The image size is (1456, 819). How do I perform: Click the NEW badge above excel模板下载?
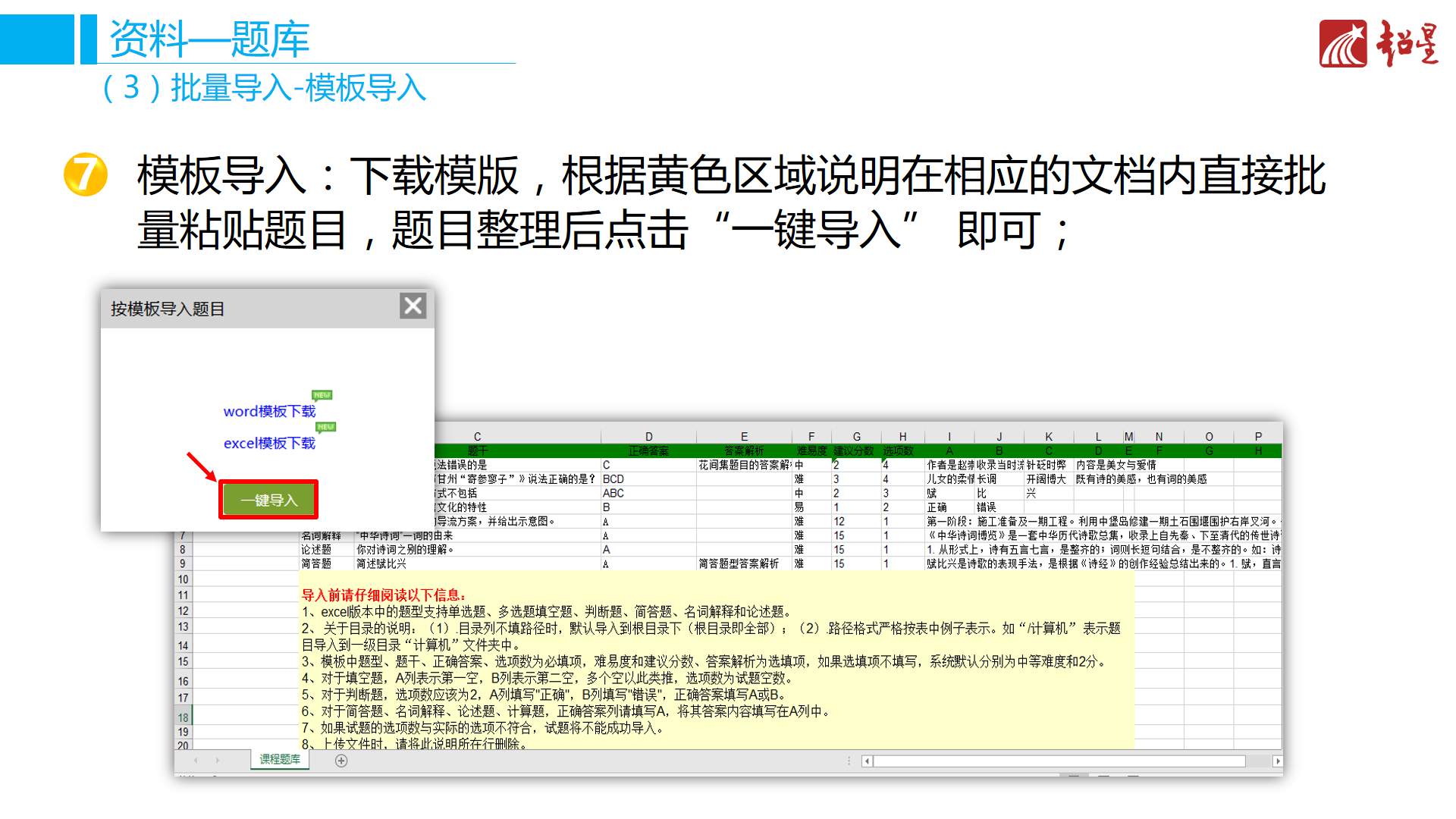326,427
